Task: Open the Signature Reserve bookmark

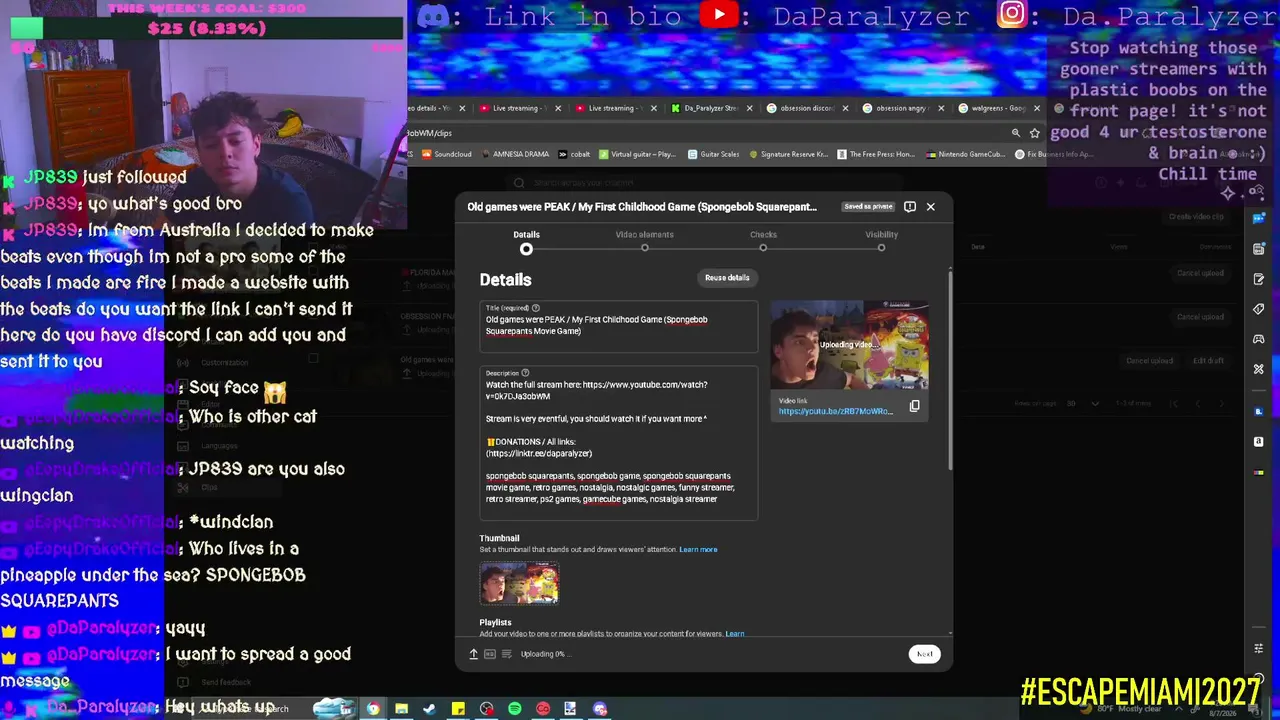Action: pyautogui.click(x=789, y=155)
